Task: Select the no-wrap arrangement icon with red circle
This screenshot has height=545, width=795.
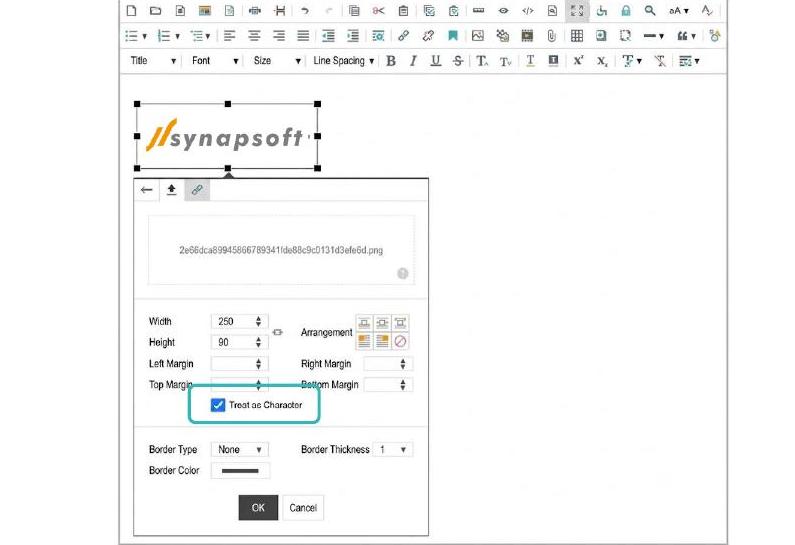Action: (x=400, y=341)
